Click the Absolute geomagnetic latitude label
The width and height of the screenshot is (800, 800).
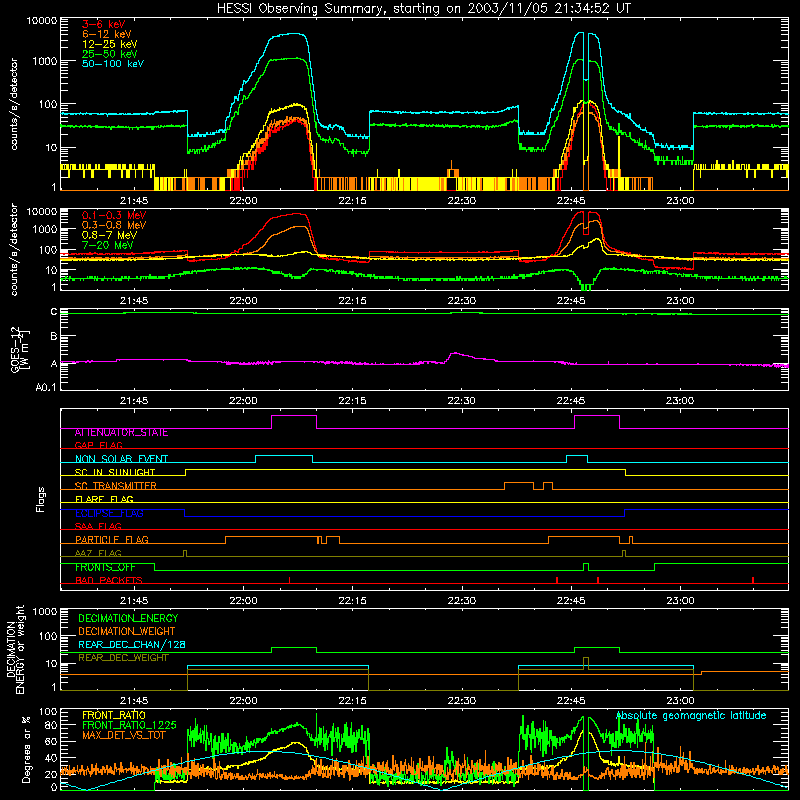(691, 716)
